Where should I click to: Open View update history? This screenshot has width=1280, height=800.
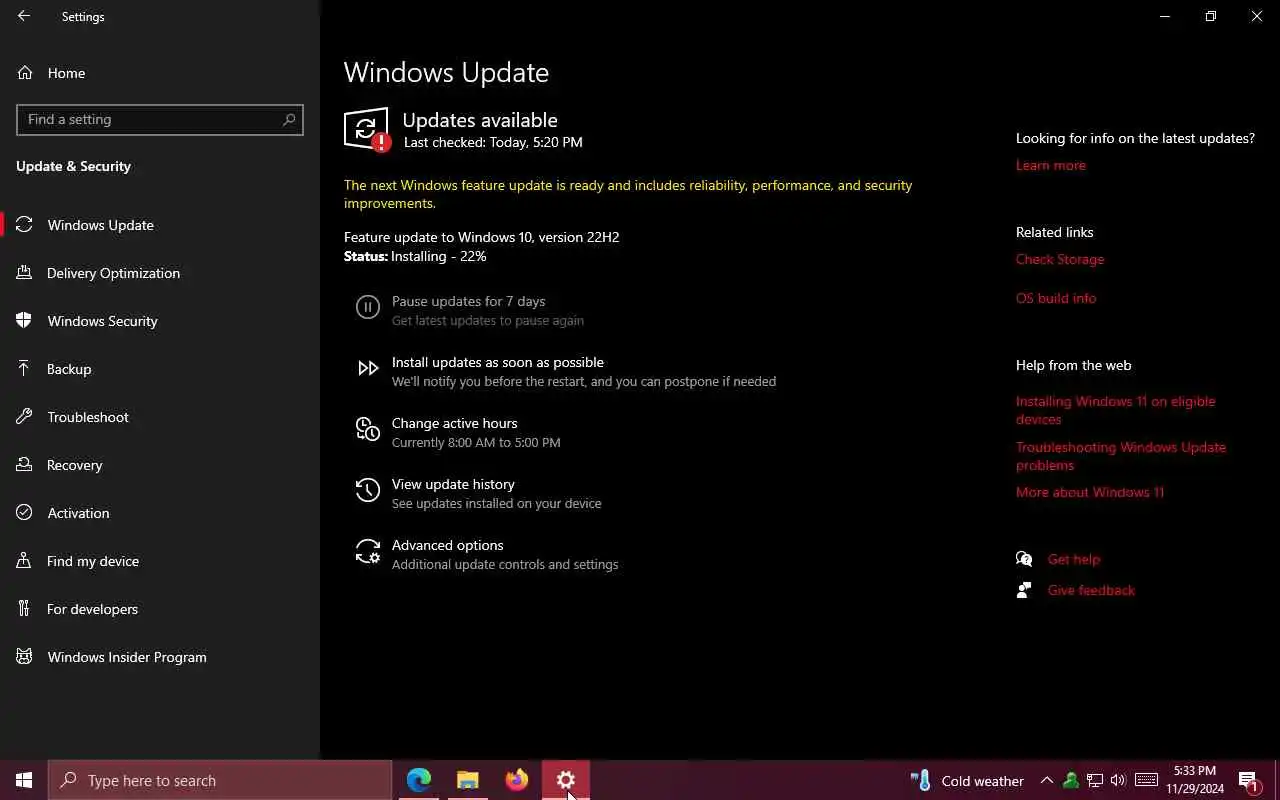[x=453, y=484]
